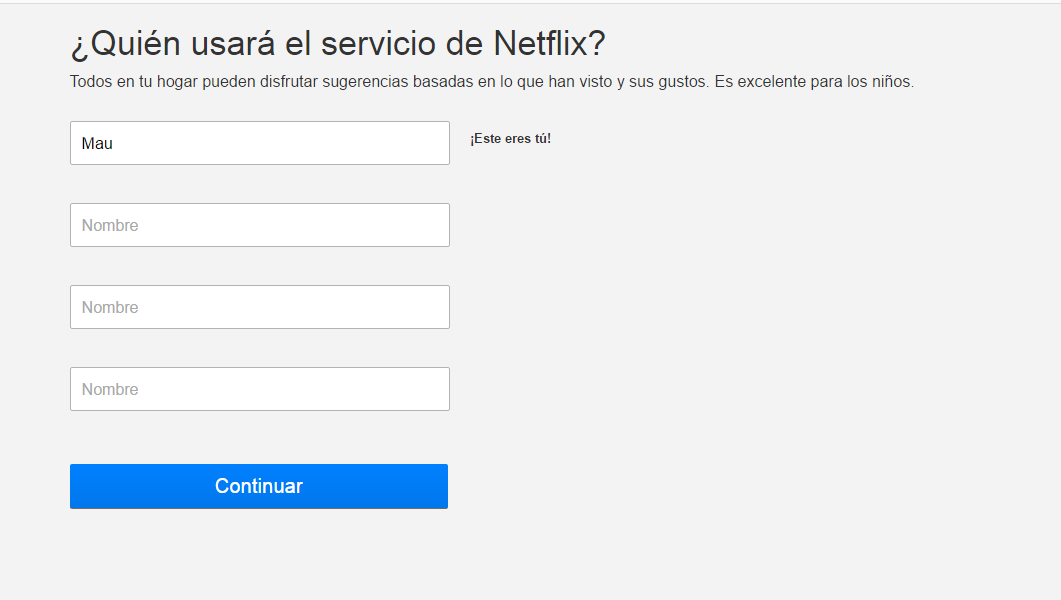The height and width of the screenshot is (600, 1061).
Task: Click the blue button labeled Continuar to proceed
Action: [x=258, y=486]
